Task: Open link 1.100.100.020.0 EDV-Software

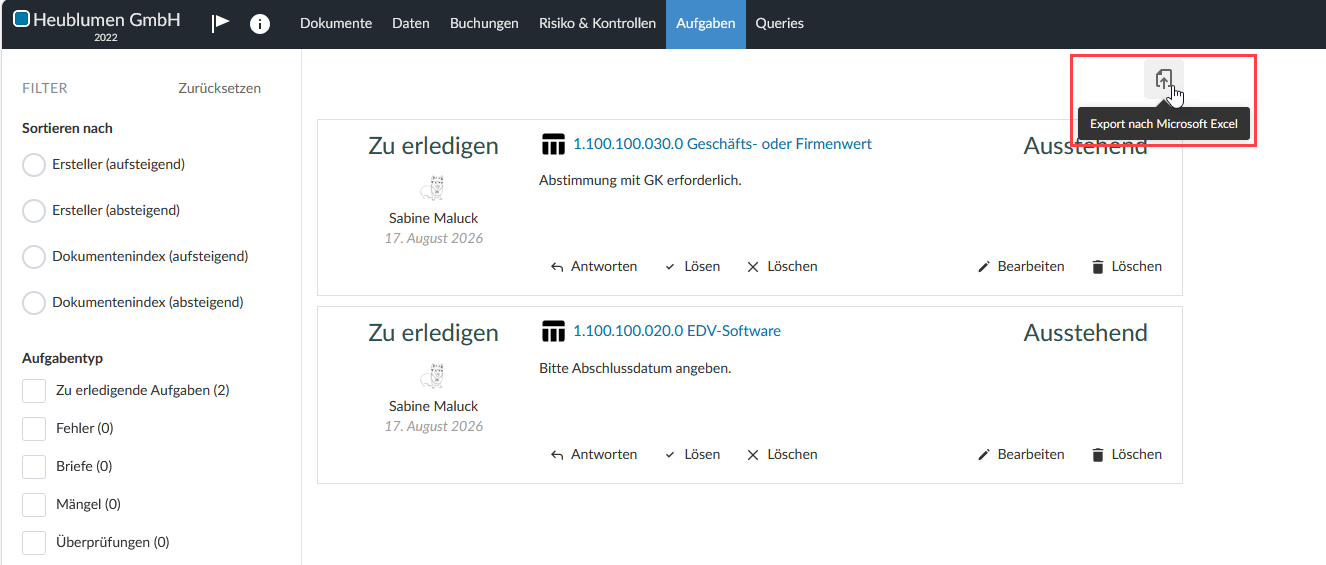Action: [x=677, y=331]
